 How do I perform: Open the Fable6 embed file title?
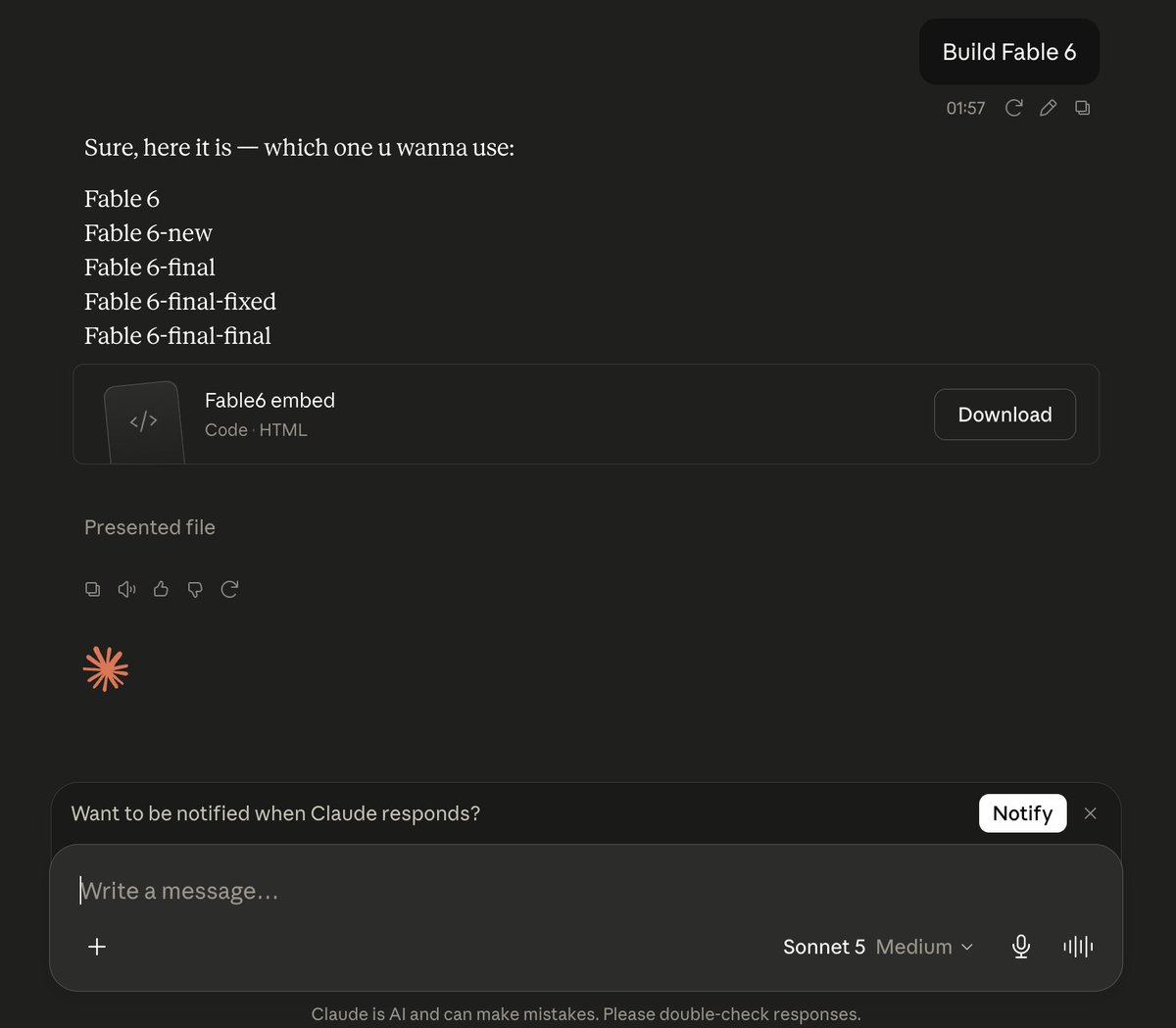(269, 400)
